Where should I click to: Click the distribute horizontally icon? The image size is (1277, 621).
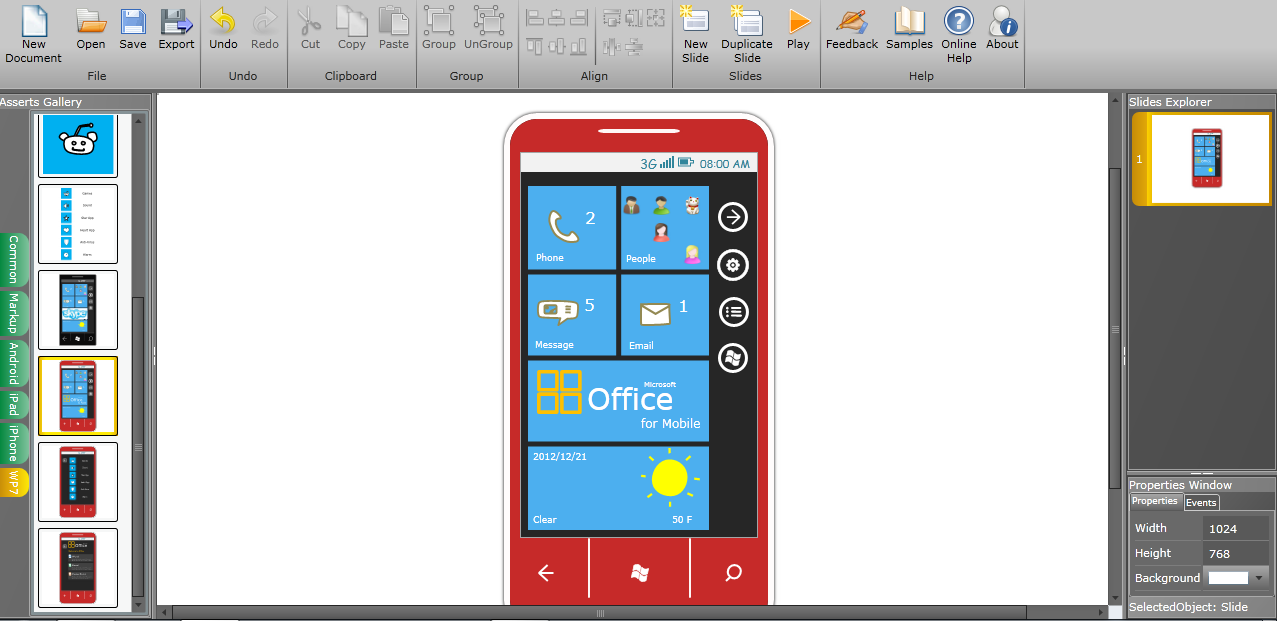click(x=611, y=45)
